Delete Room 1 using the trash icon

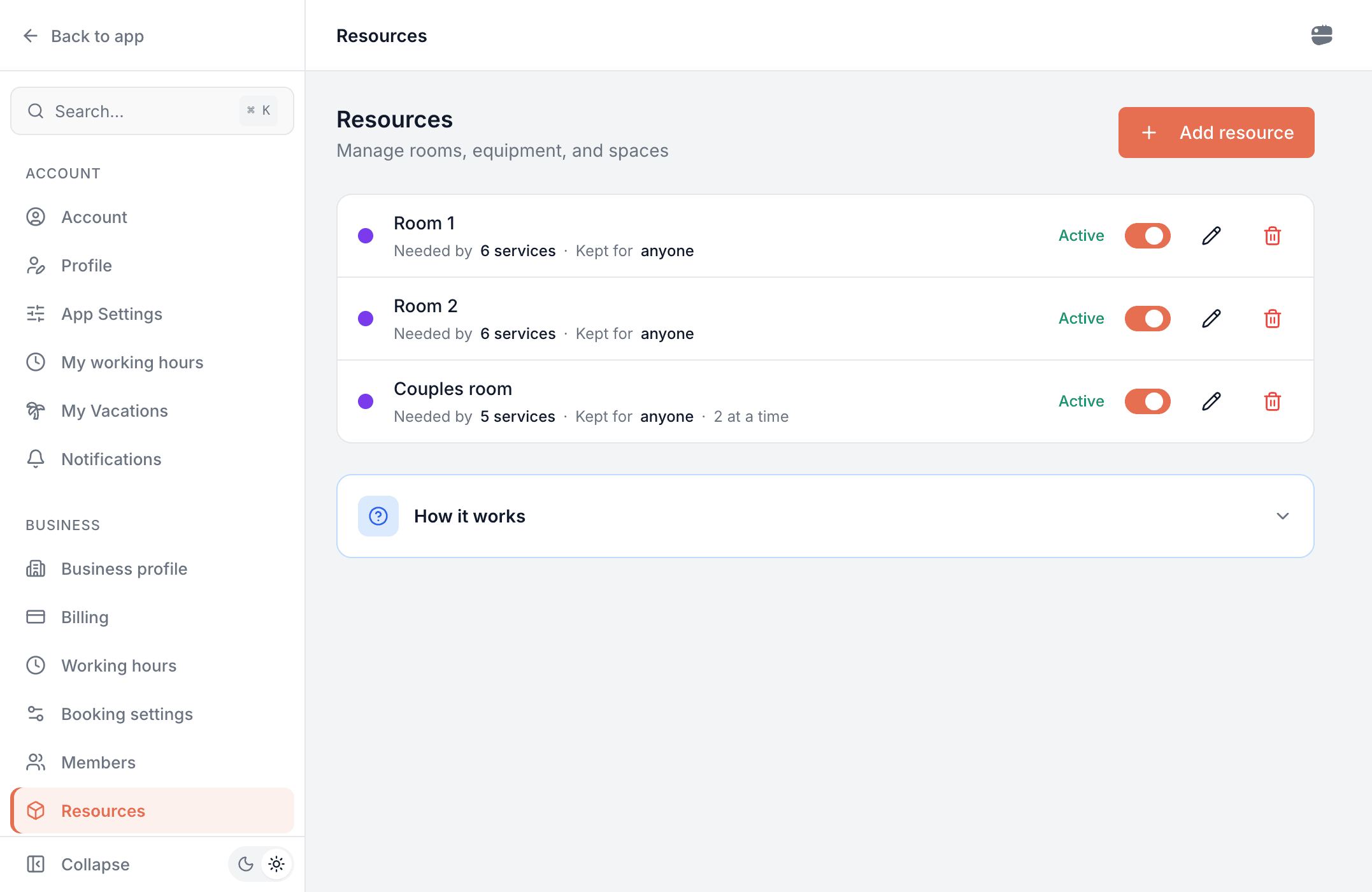[x=1272, y=236]
